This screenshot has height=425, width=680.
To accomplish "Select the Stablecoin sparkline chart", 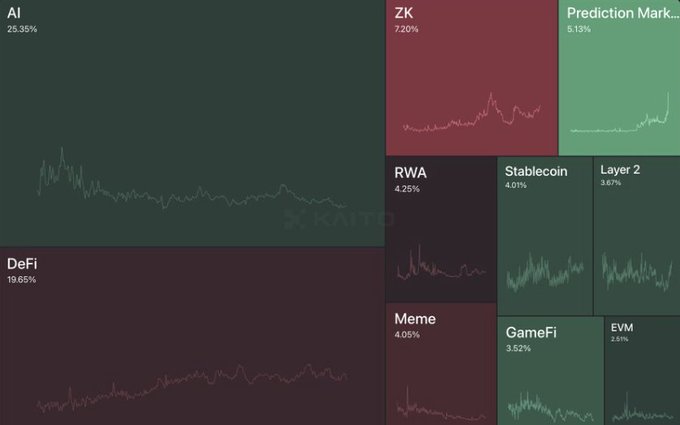I will (545, 272).
